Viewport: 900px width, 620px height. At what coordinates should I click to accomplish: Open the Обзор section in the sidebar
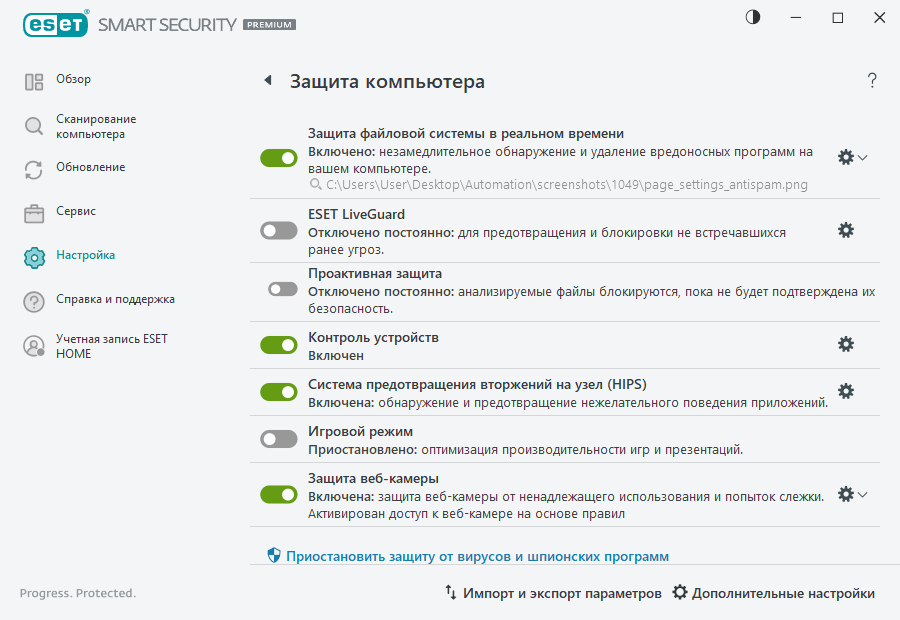(71, 79)
